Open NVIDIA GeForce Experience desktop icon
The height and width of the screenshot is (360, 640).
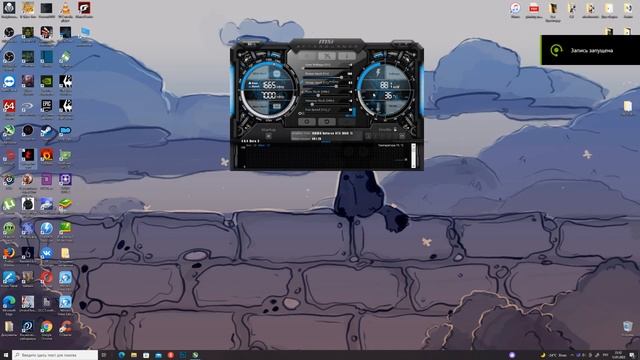pos(47,83)
